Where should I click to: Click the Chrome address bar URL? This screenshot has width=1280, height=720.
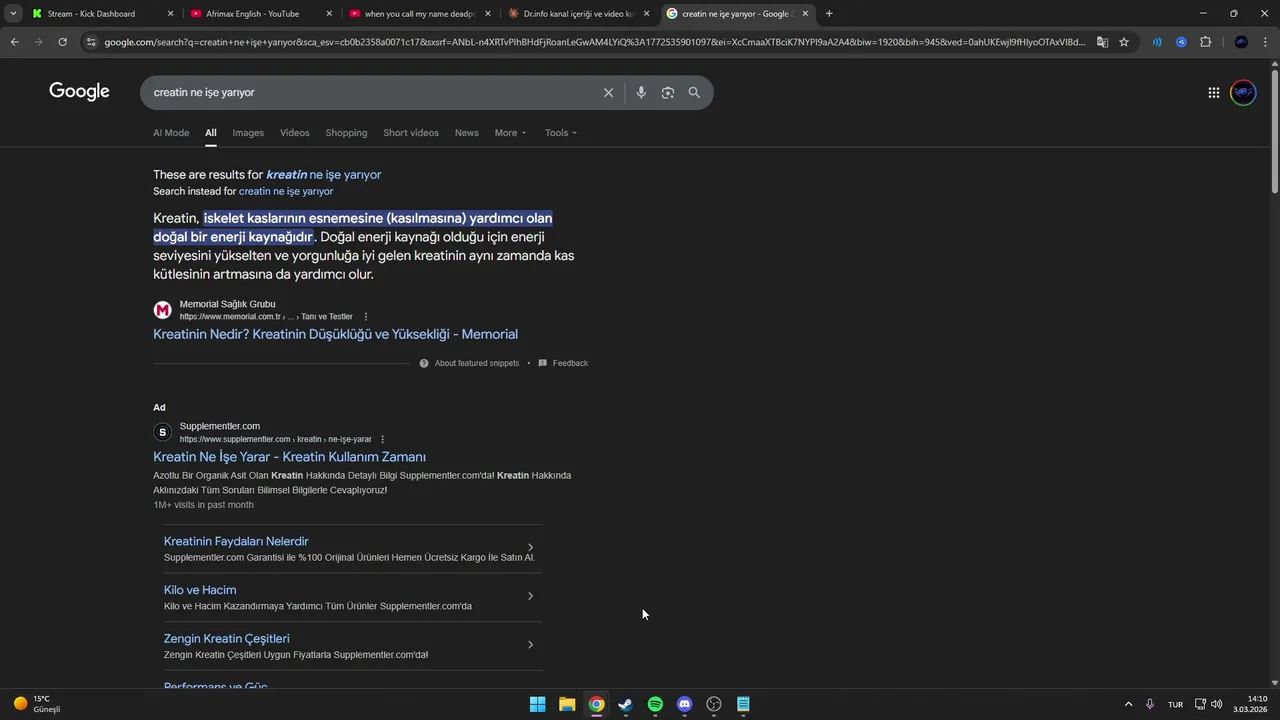[x=594, y=42]
